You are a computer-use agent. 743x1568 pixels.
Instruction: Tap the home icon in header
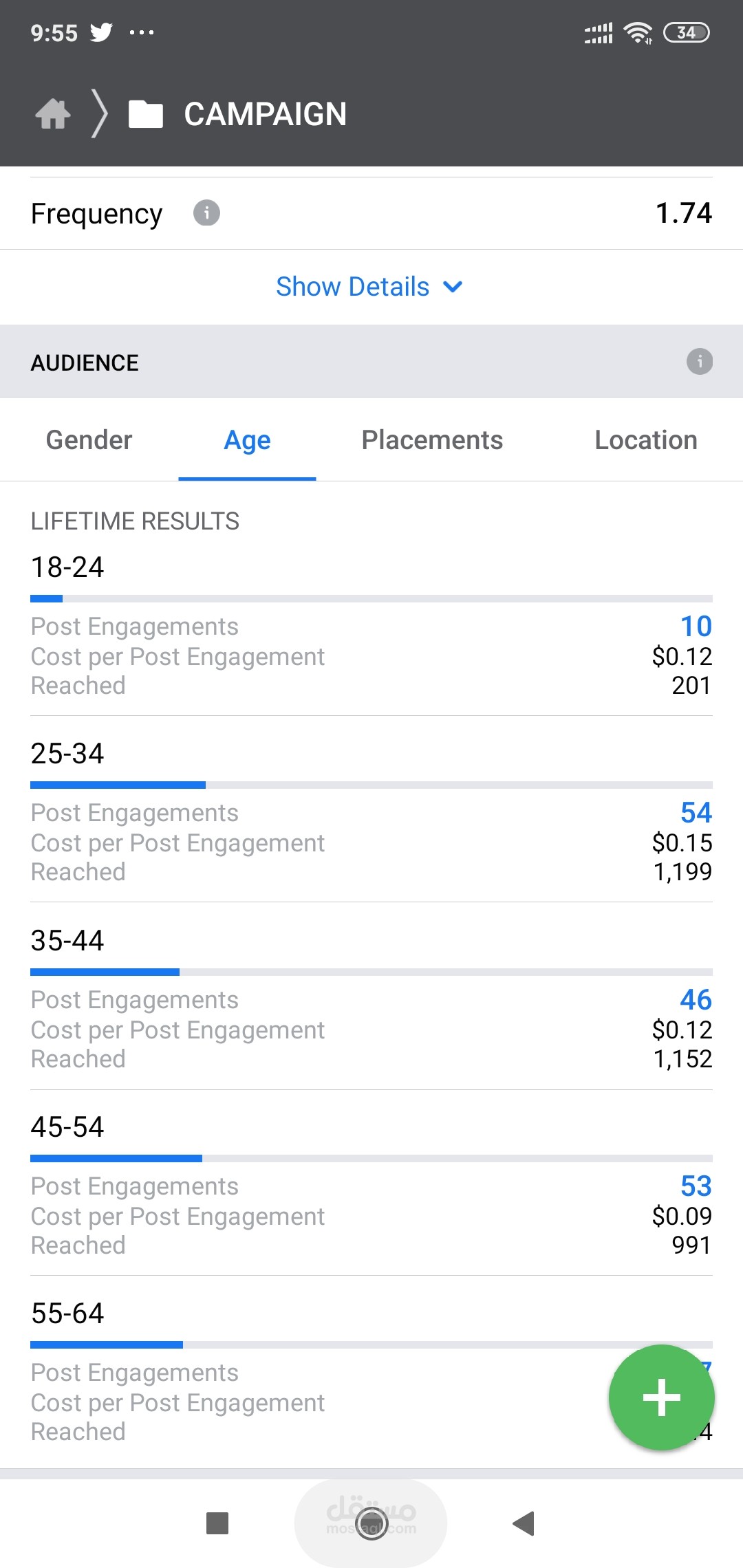coord(53,114)
